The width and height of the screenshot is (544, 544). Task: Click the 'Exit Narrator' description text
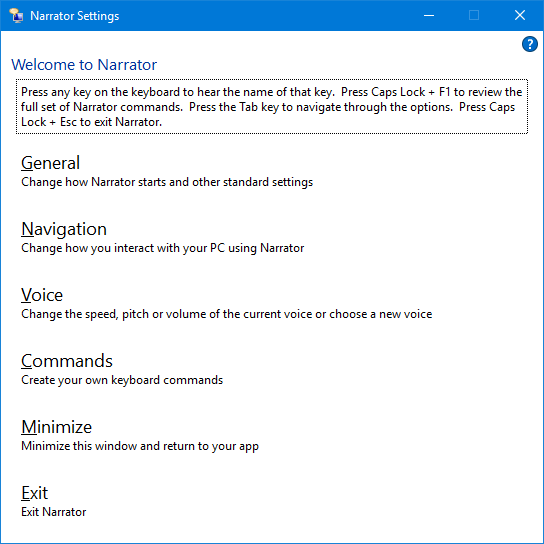[53, 512]
